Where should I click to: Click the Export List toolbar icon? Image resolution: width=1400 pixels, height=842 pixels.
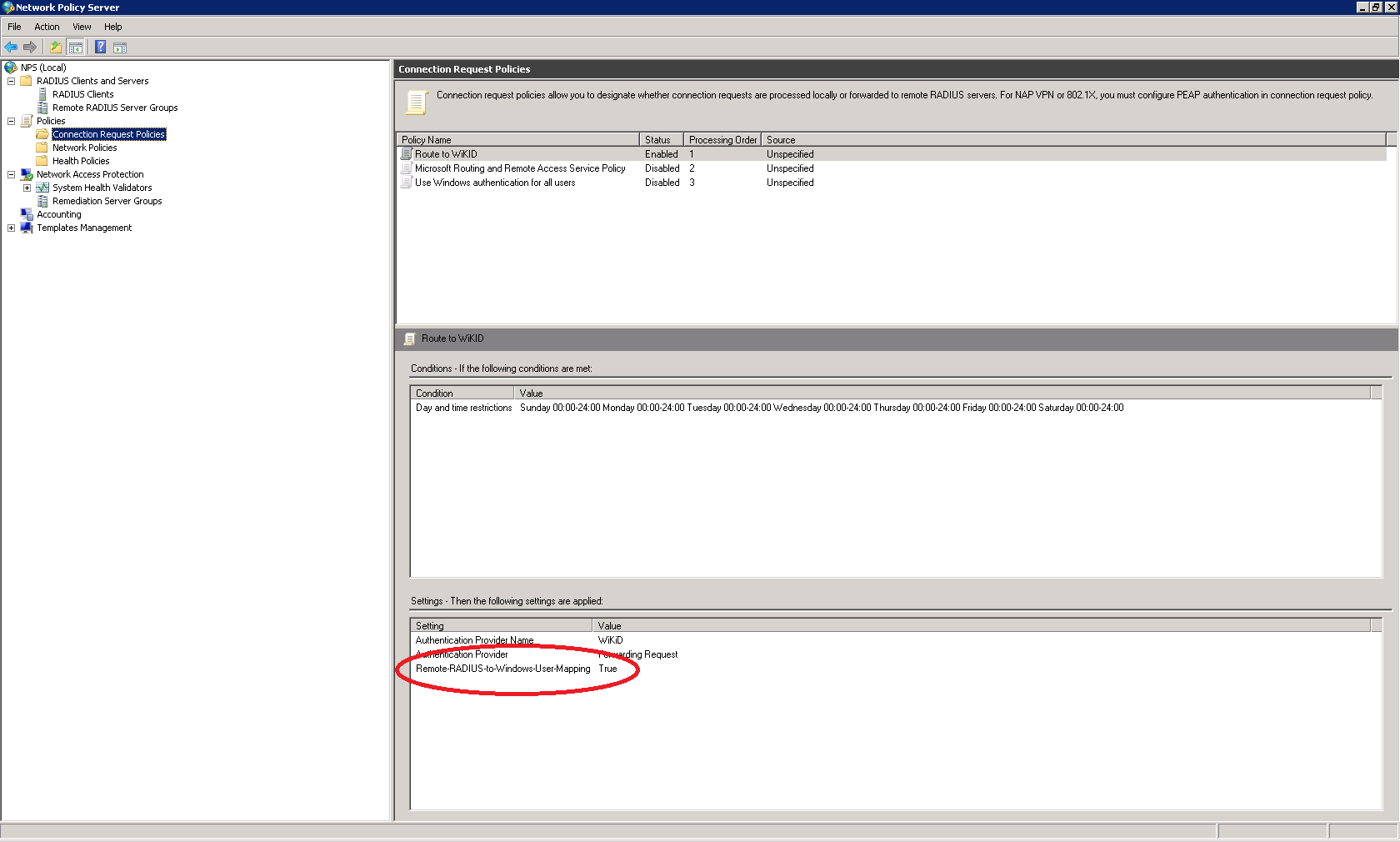coord(55,47)
